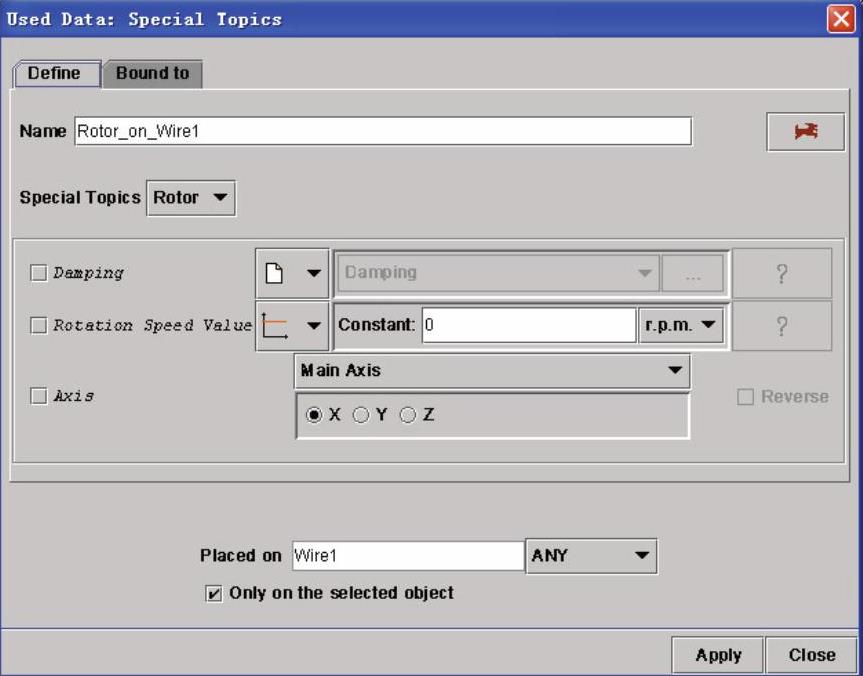The height and width of the screenshot is (676, 863).
Task: Open the Special Topics Rotor dropdown
Action: click(x=191, y=197)
